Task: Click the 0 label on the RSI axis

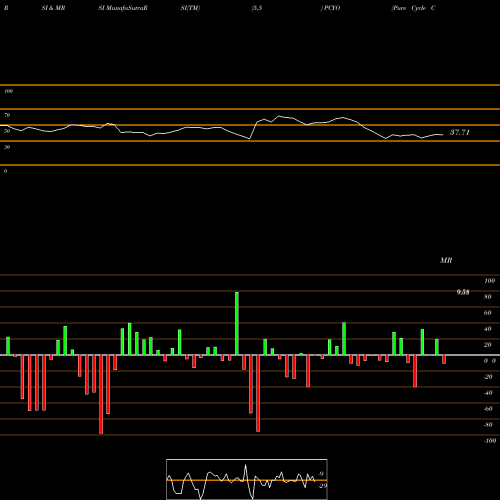Action: tap(5, 171)
